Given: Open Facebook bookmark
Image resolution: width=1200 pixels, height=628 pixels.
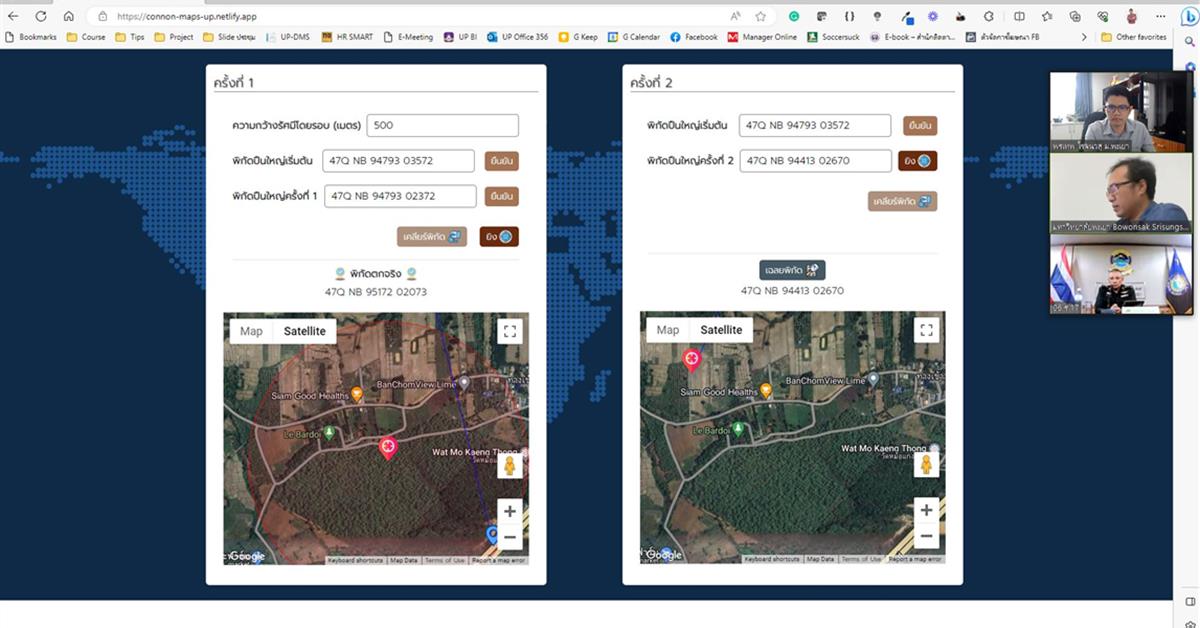Looking at the screenshot, I should click(x=694, y=37).
